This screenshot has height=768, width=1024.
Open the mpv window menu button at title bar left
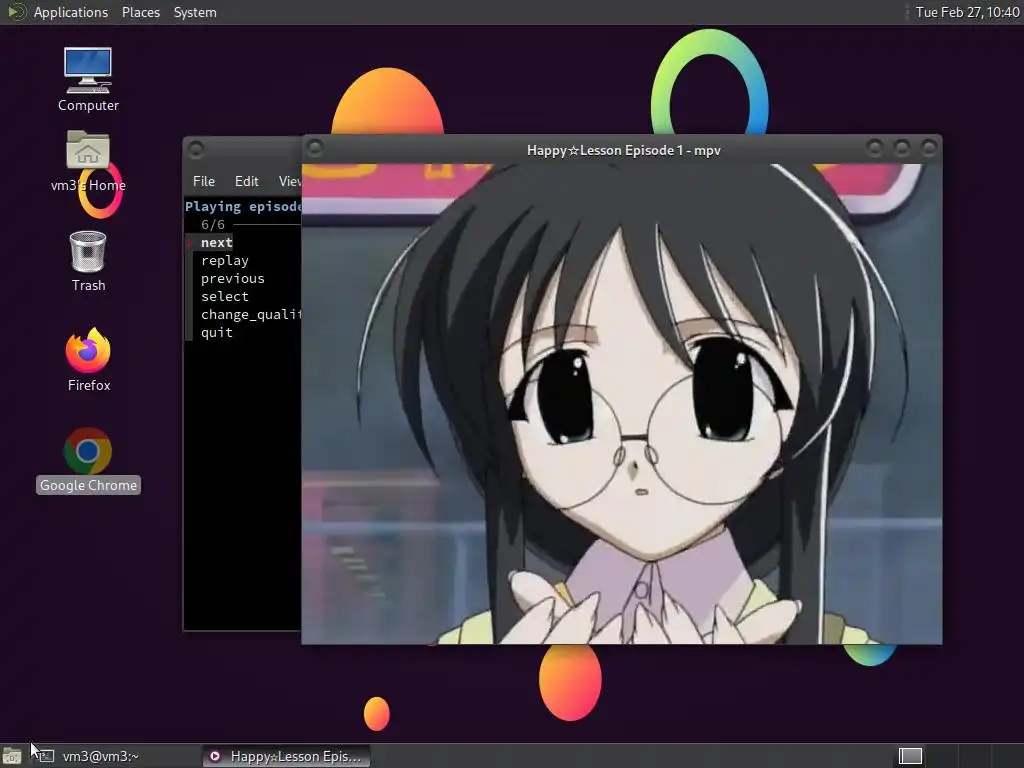pos(315,148)
